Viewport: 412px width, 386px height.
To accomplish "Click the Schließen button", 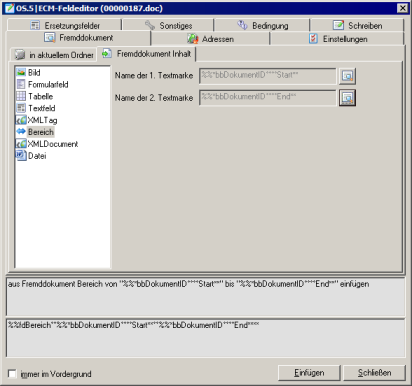I will (374, 373).
